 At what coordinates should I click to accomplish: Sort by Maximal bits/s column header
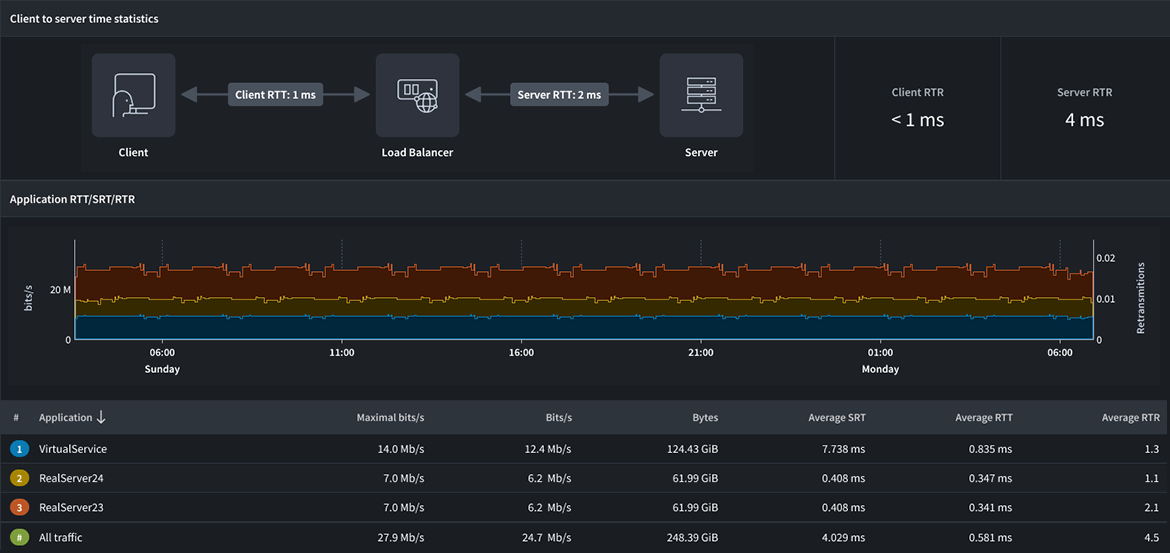tap(390, 417)
